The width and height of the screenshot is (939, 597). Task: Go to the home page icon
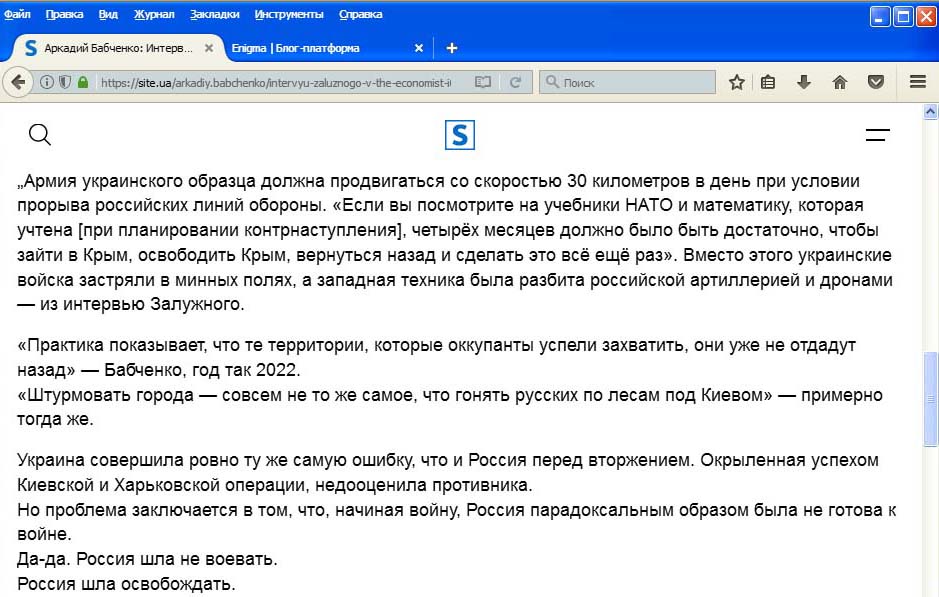(840, 82)
